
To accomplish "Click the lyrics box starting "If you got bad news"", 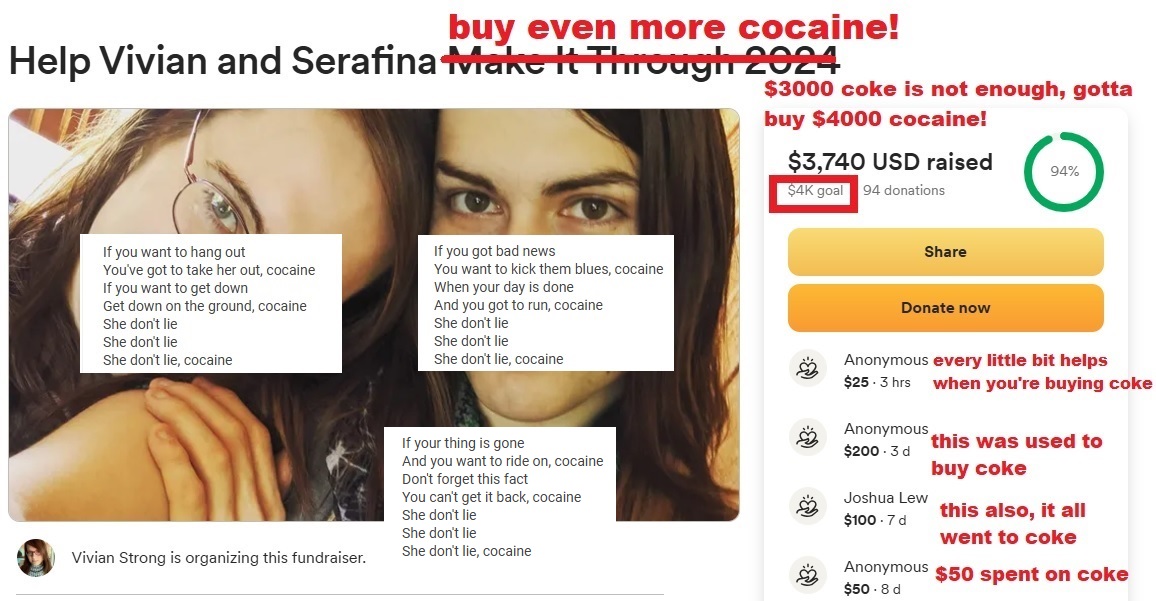I will [545, 304].
